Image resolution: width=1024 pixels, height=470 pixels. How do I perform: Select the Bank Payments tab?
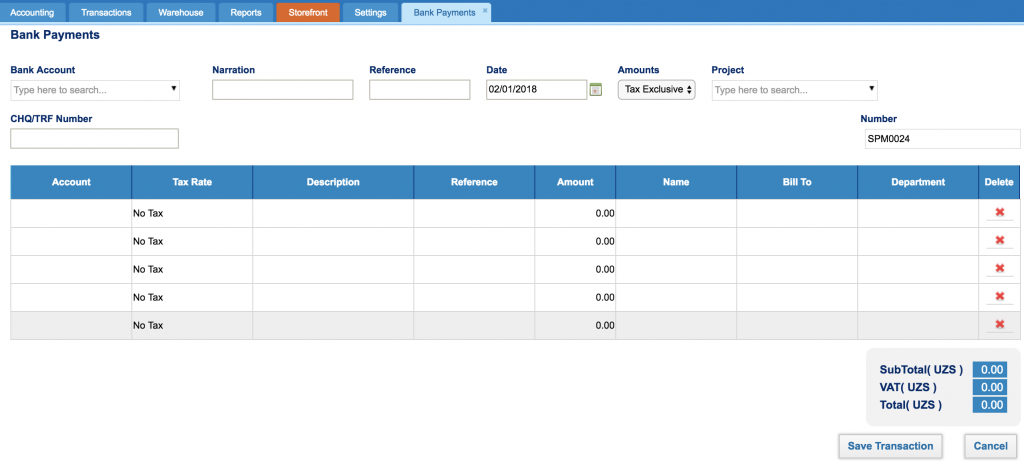tap(444, 12)
